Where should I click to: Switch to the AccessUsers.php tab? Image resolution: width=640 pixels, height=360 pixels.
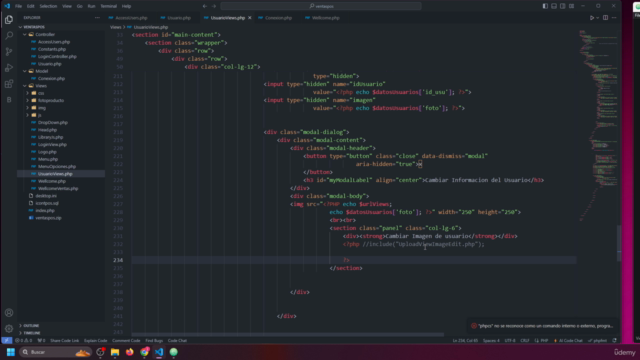(128, 18)
